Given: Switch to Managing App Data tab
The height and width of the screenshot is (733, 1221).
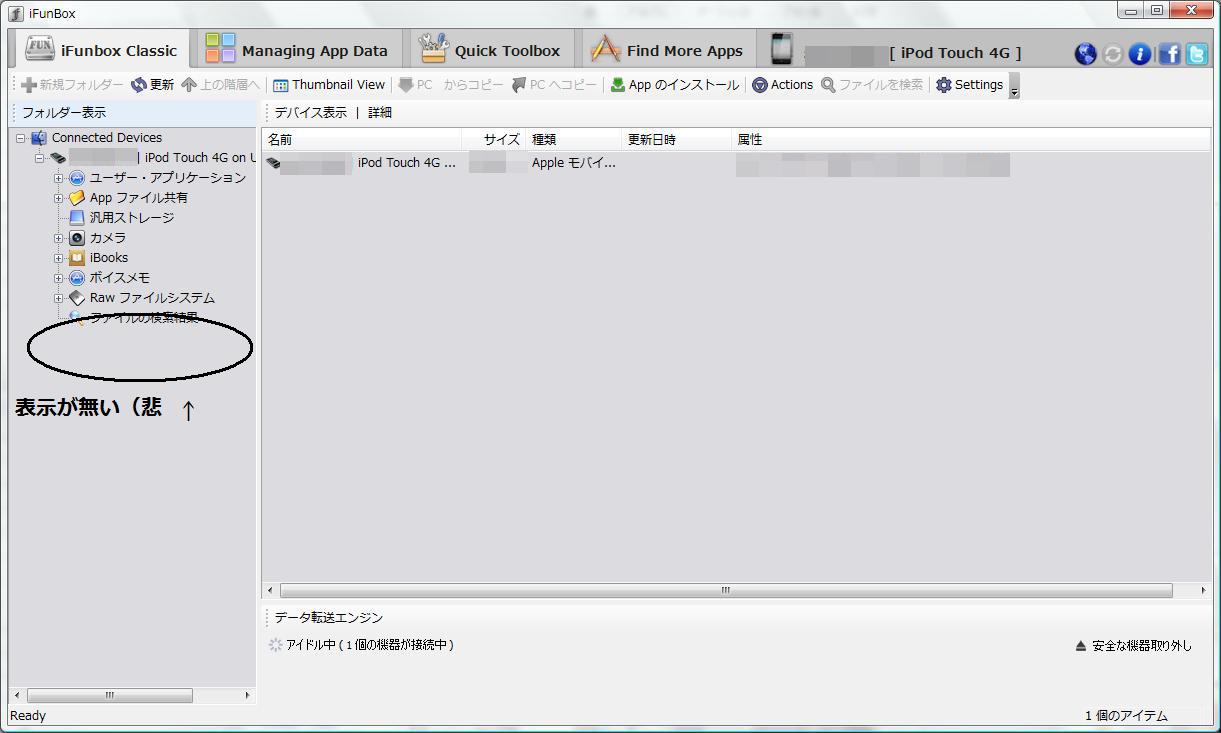Looking at the screenshot, I should click(x=296, y=50).
